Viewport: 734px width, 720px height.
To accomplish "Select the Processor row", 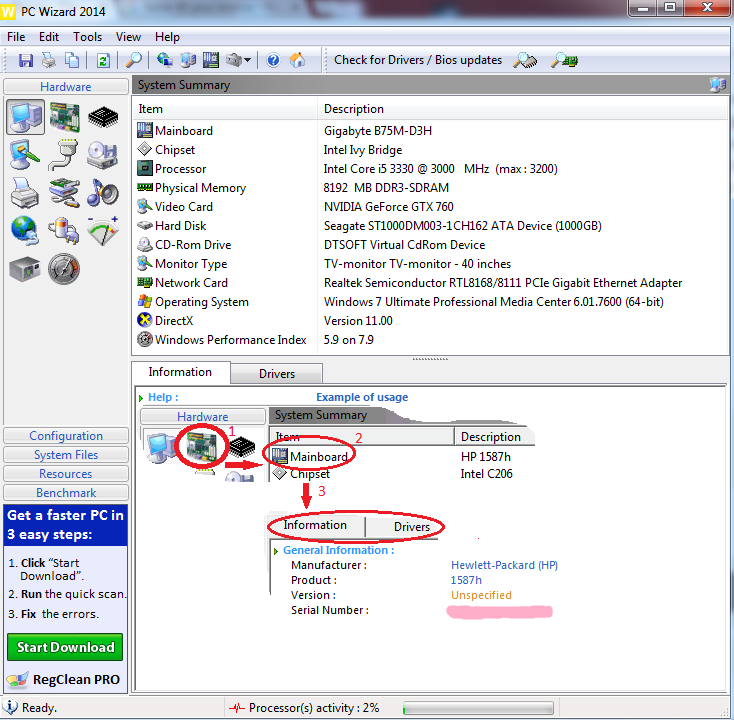I will click(431, 169).
